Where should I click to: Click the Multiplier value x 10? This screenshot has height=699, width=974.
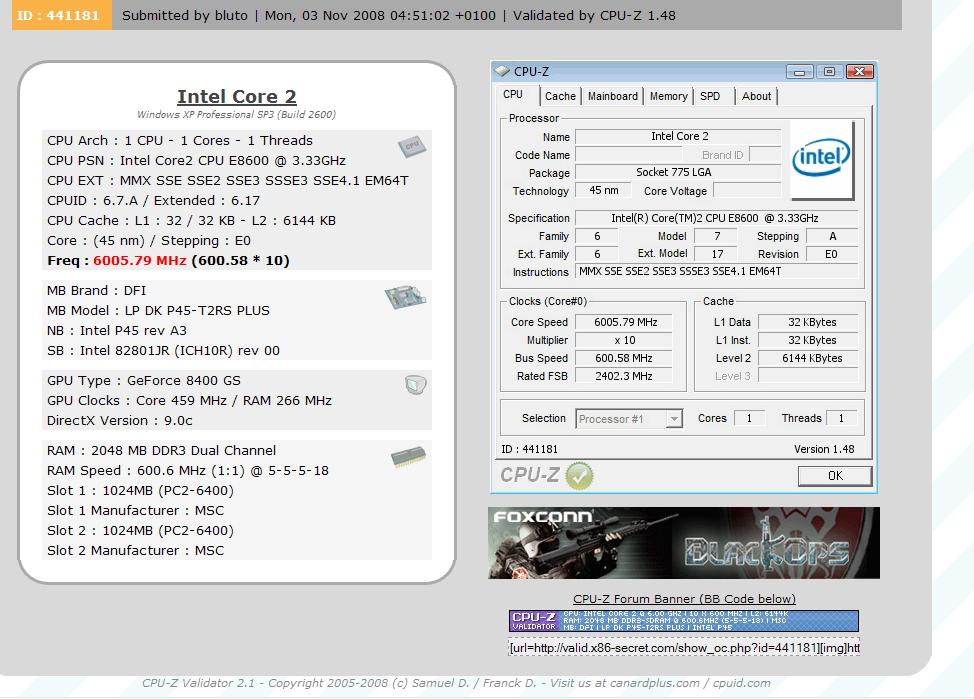[x=624, y=340]
